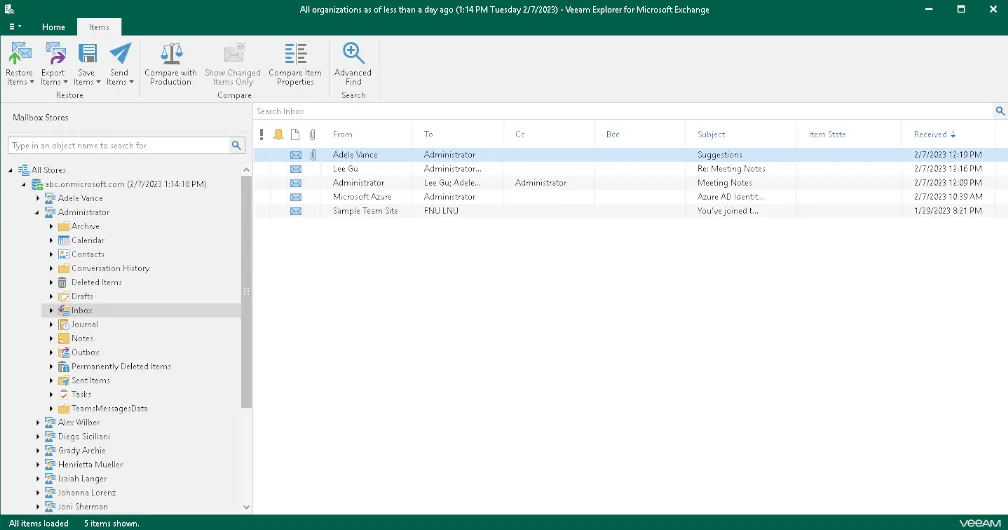The image size is (1008, 530).
Task: Select the email with subject Suggestions
Action: pos(719,155)
